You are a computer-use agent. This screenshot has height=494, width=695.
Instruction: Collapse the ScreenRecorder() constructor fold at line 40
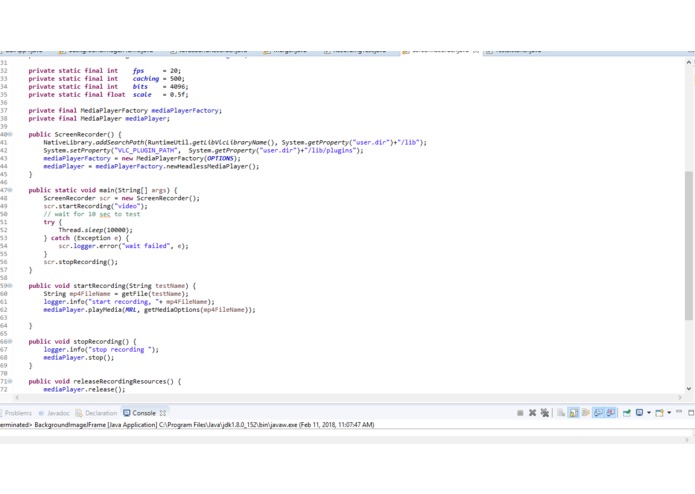pos(10,134)
